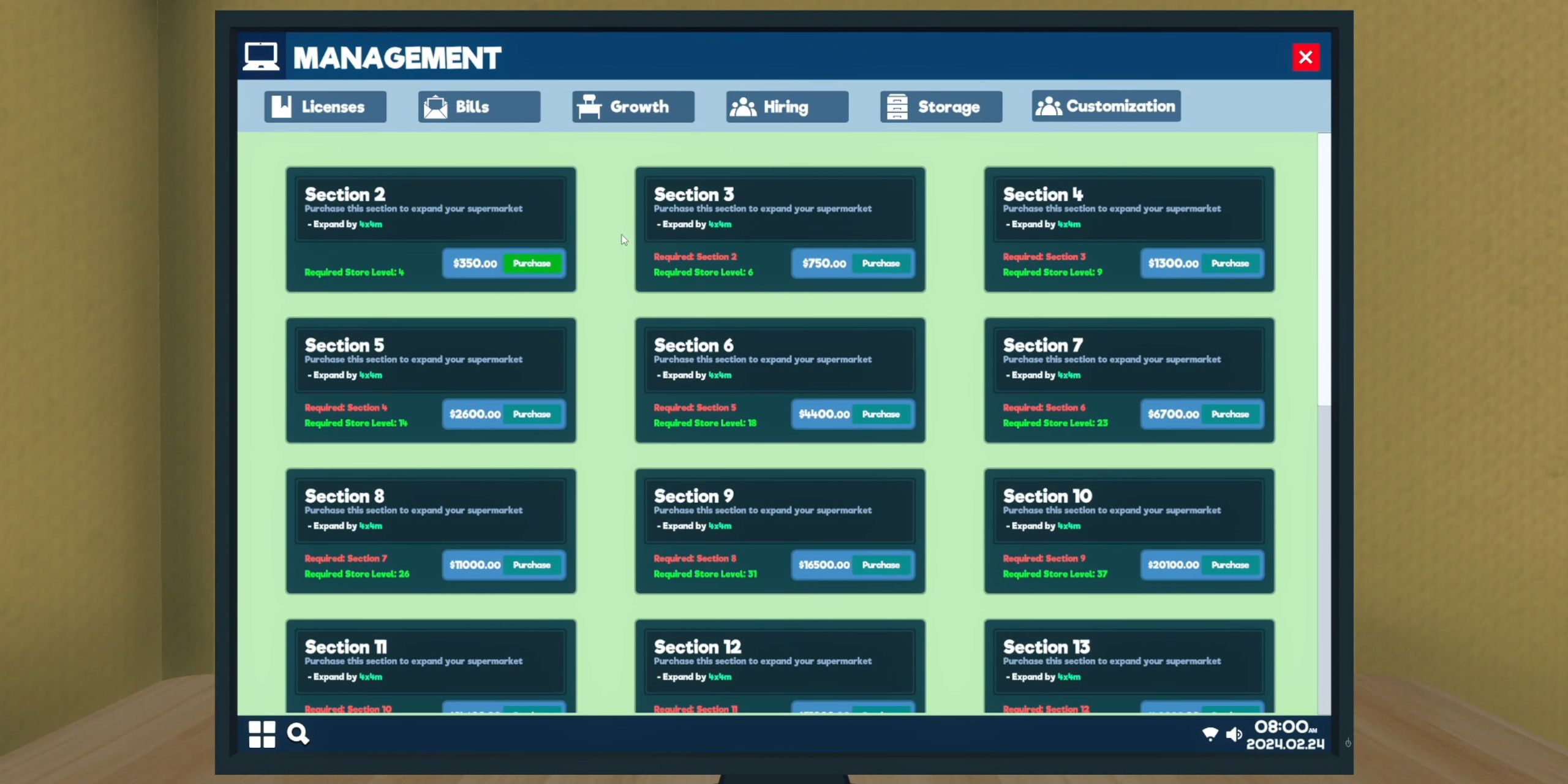1568x784 pixels.
Task: Purchase Section 6 for $4400.00
Action: (881, 414)
